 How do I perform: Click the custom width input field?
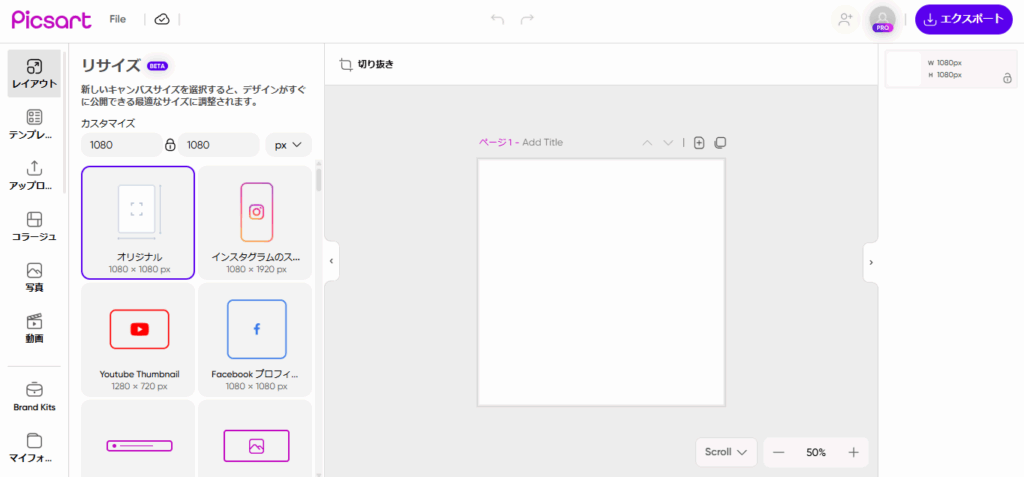[x=121, y=145]
